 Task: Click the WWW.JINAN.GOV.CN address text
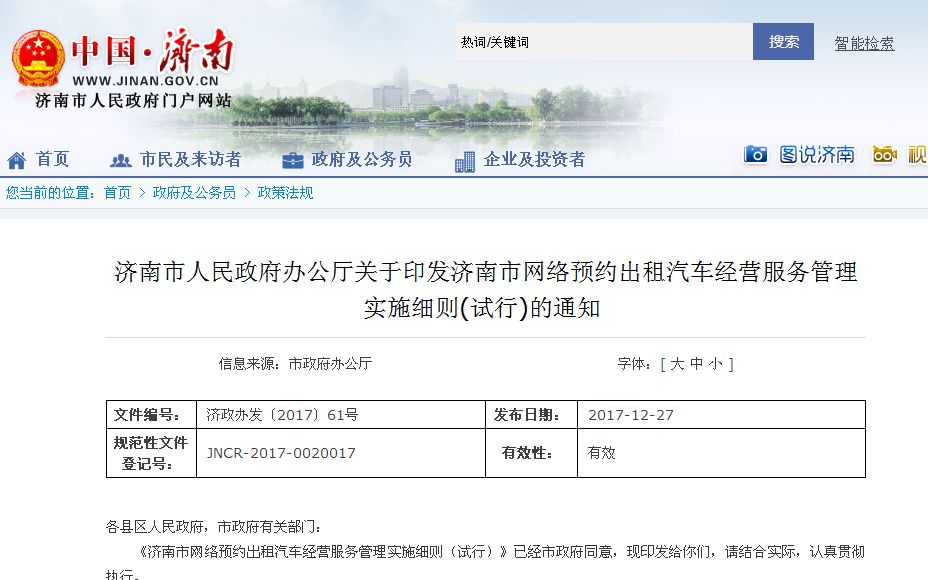(146, 81)
